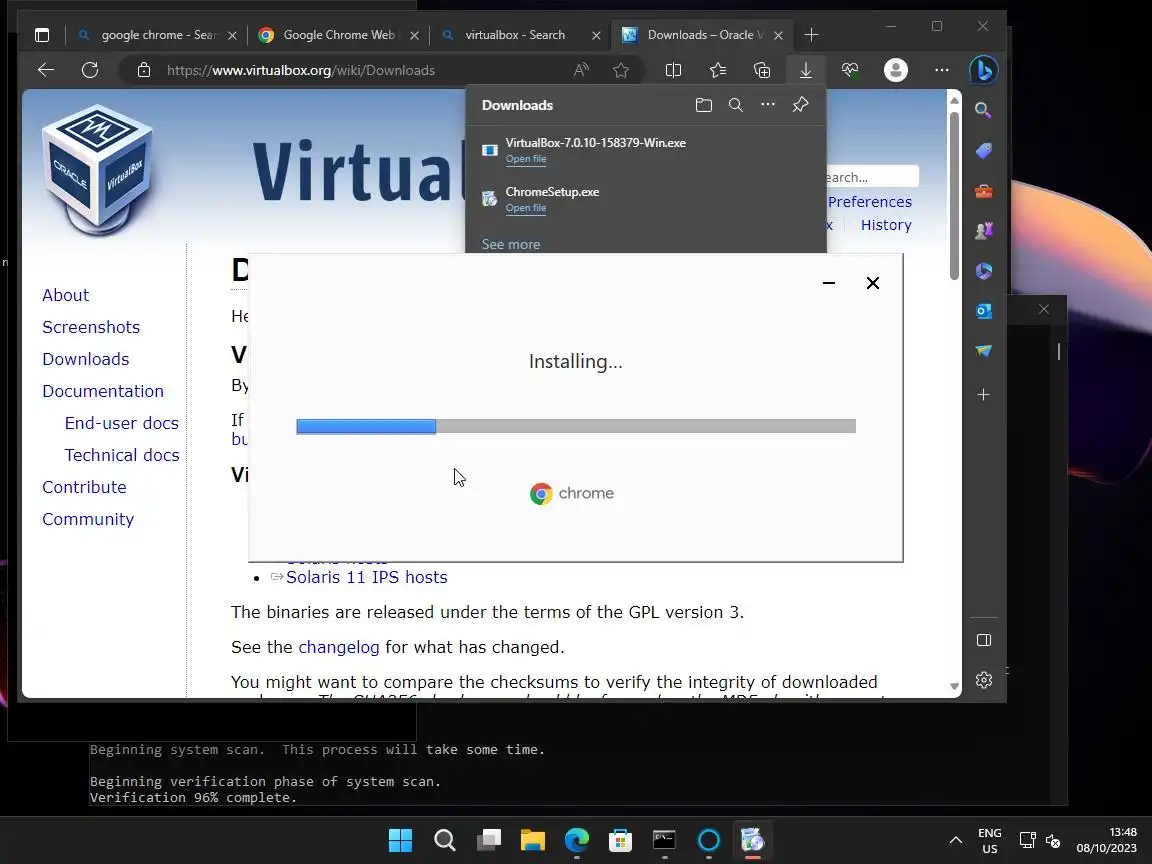Open file link under VirtualBox-7.0.10 download
1152x864 pixels.
click(x=525, y=159)
